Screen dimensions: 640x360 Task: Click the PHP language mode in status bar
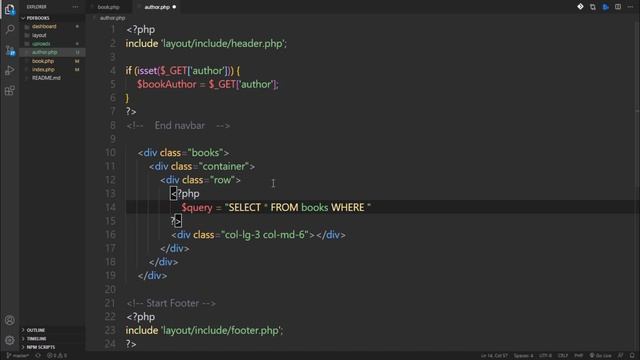click(578, 356)
